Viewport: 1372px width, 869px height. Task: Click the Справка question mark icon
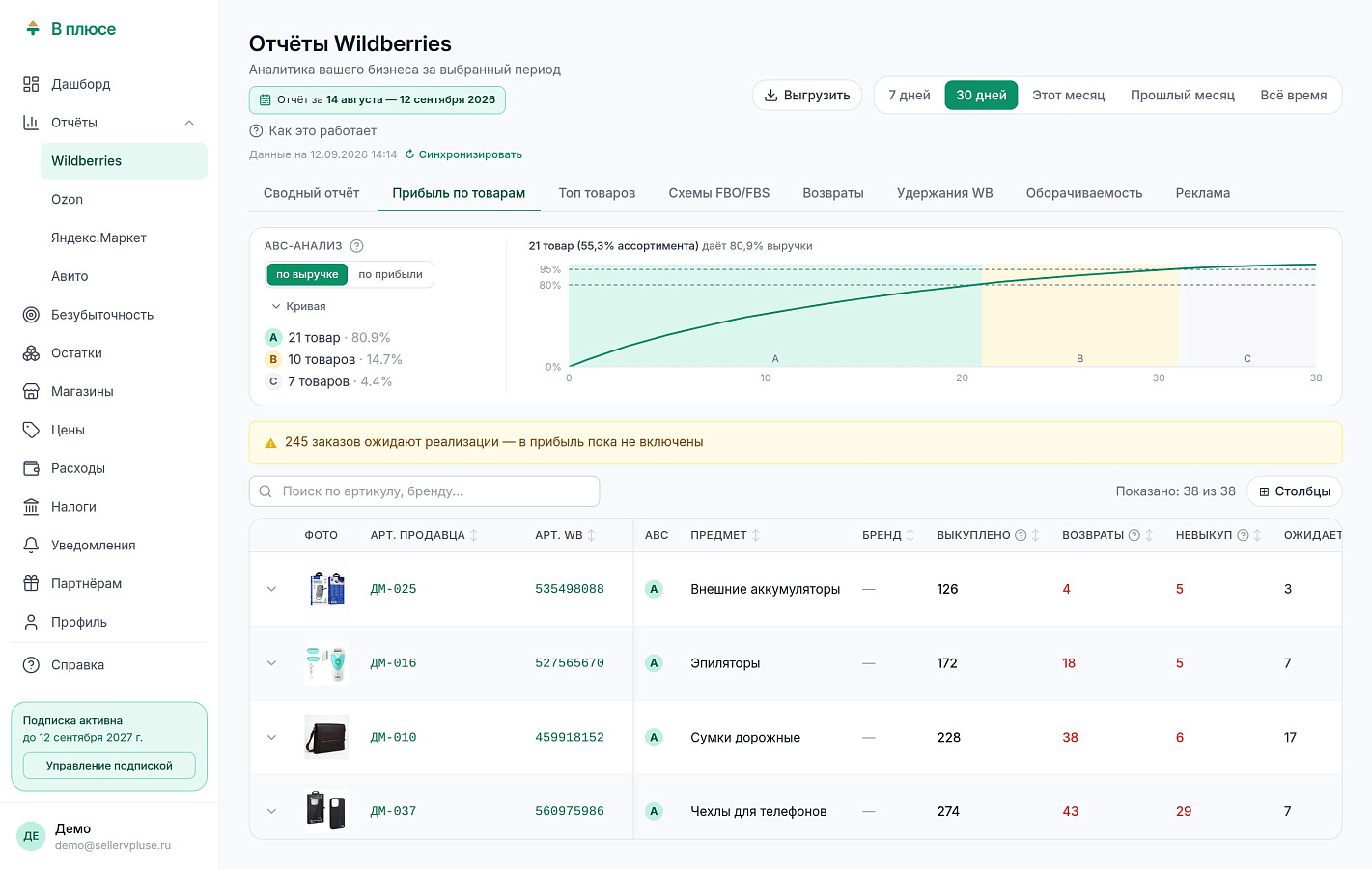click(x=31, y=665)
